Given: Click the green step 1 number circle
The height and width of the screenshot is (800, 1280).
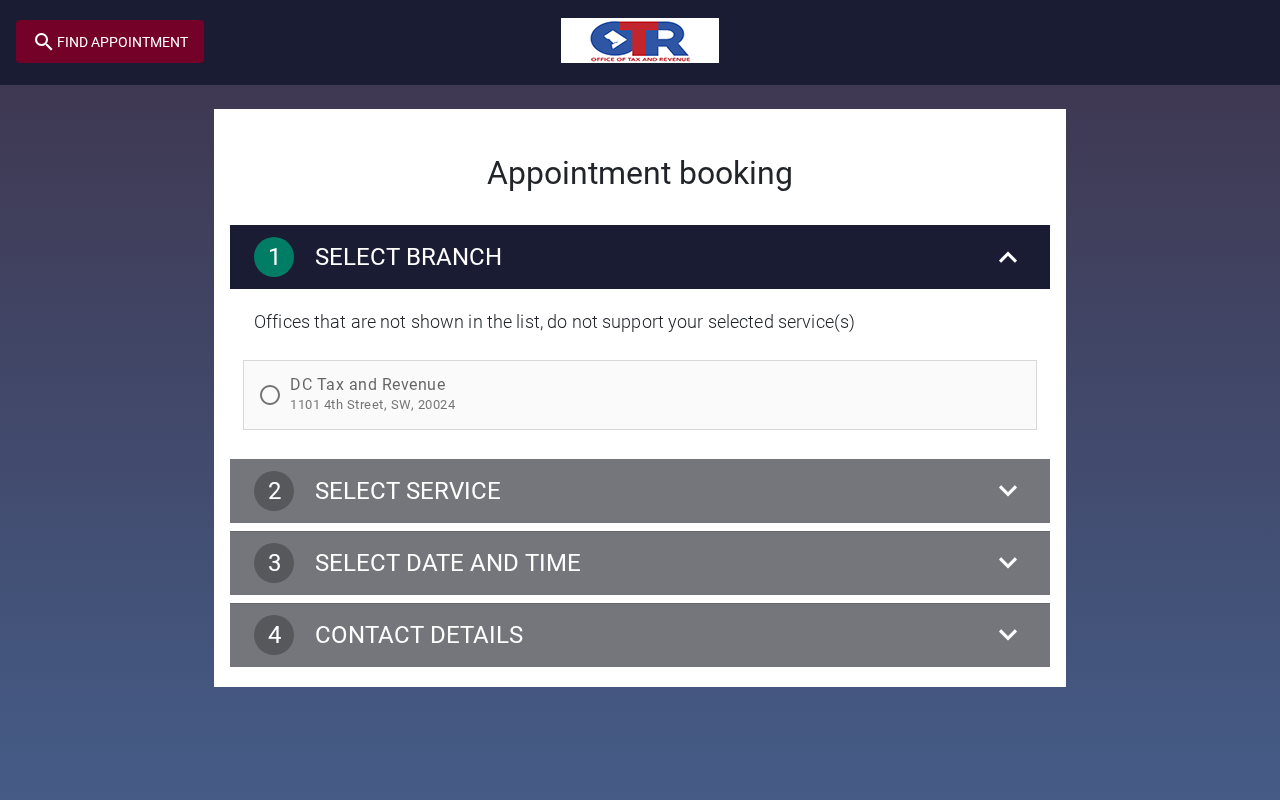Looking at the screenshot, I should point(274,257).
